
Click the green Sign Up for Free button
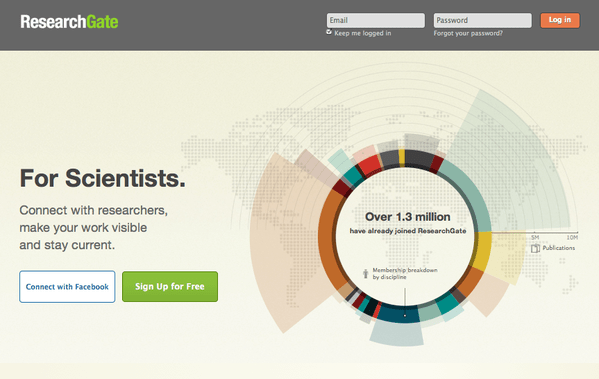coord(170,287)
